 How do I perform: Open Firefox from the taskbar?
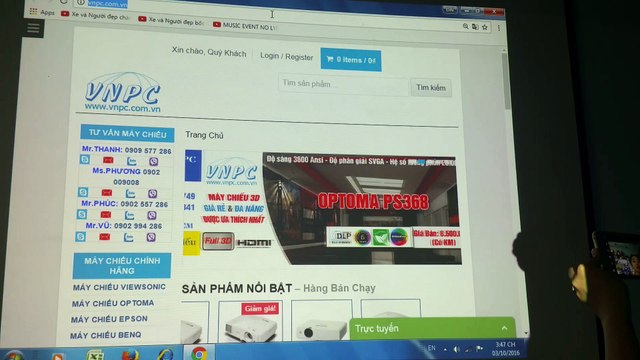[x=131, y=355]
